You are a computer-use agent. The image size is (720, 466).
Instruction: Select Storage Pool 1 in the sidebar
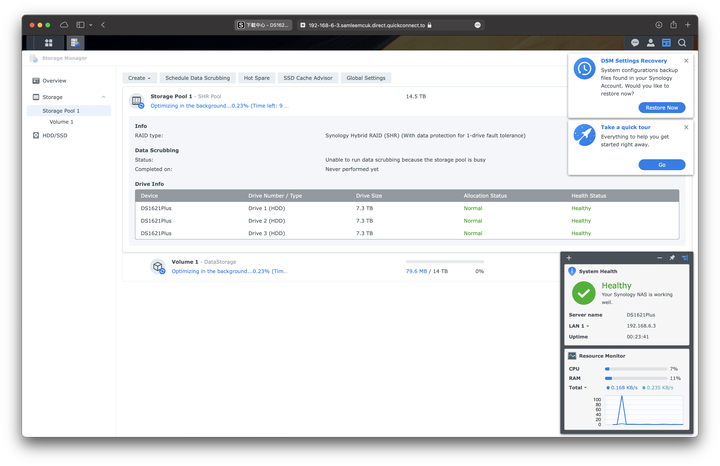click(x=69, y=111)
